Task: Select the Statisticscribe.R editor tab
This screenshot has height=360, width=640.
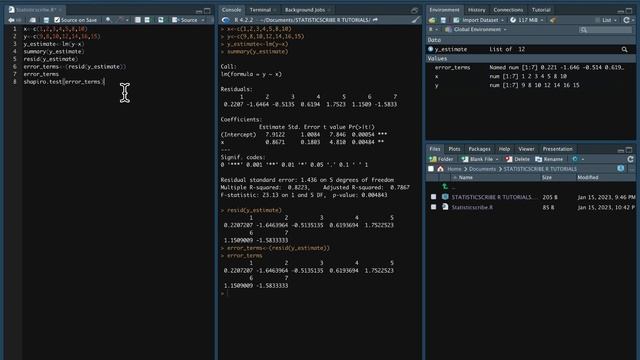Action: coord(36,9)
